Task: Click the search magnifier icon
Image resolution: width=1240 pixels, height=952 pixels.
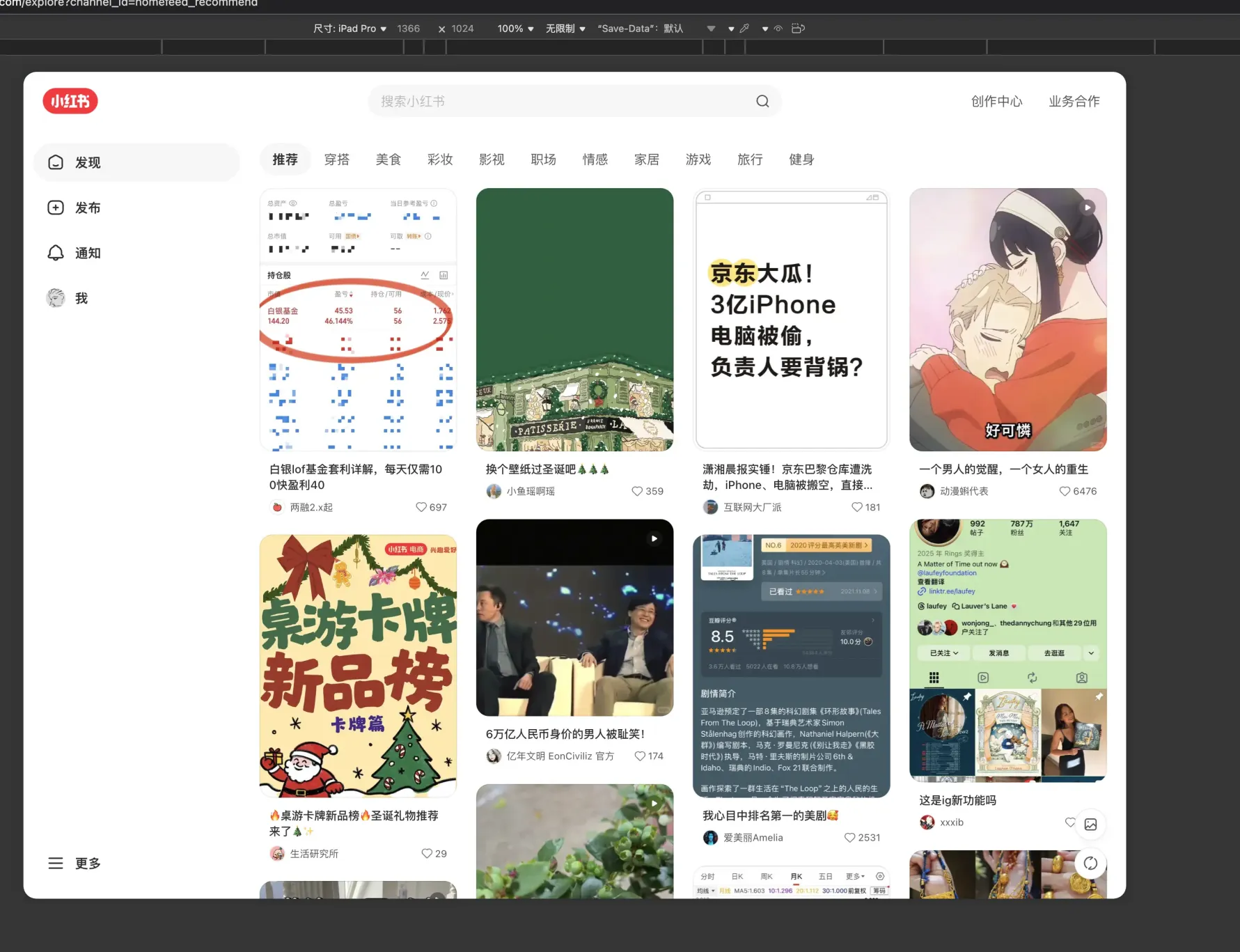Action: [762, 101]
